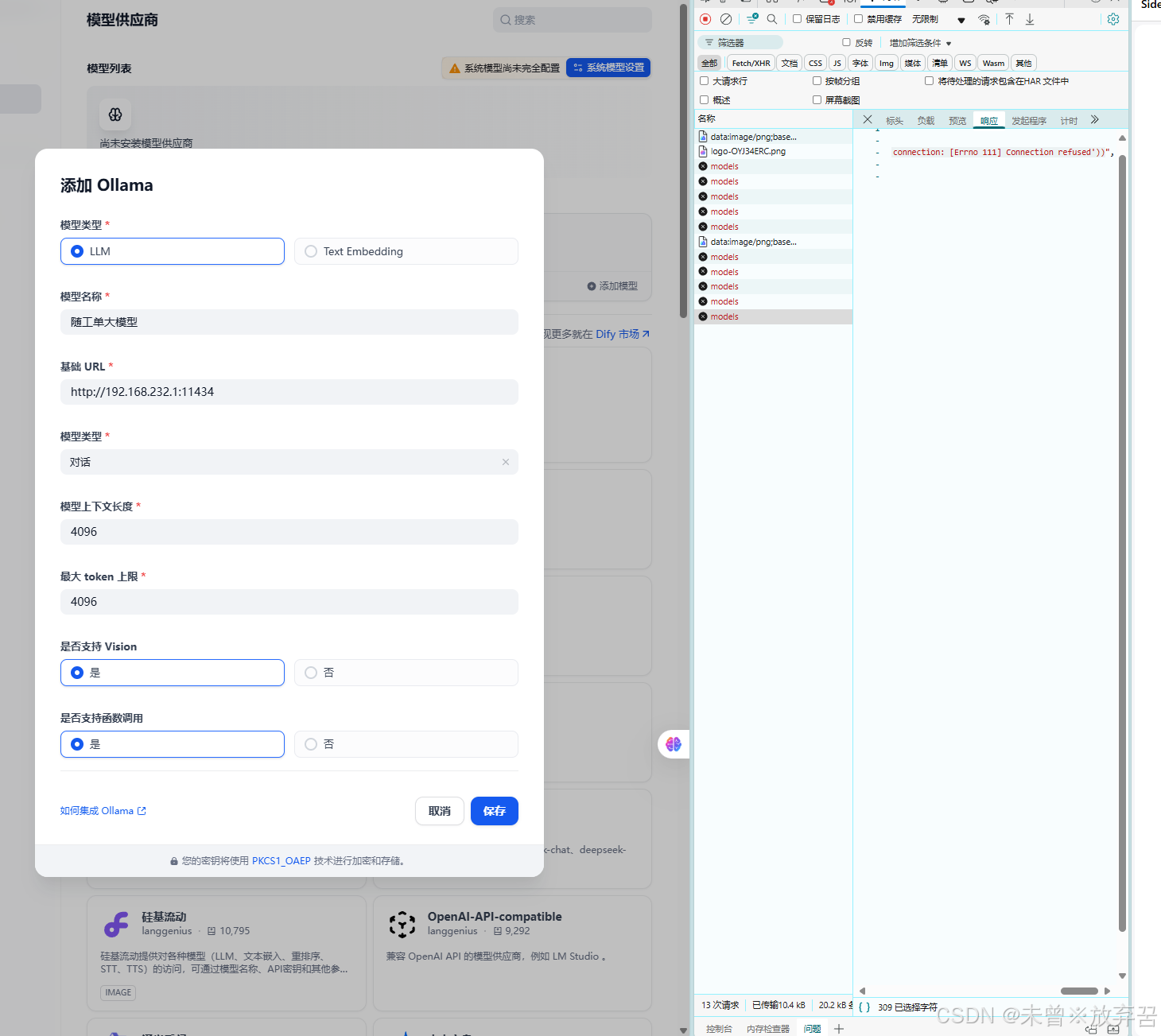
Task: Click the error icon of highlighted models request
Action: coord(703,316)
